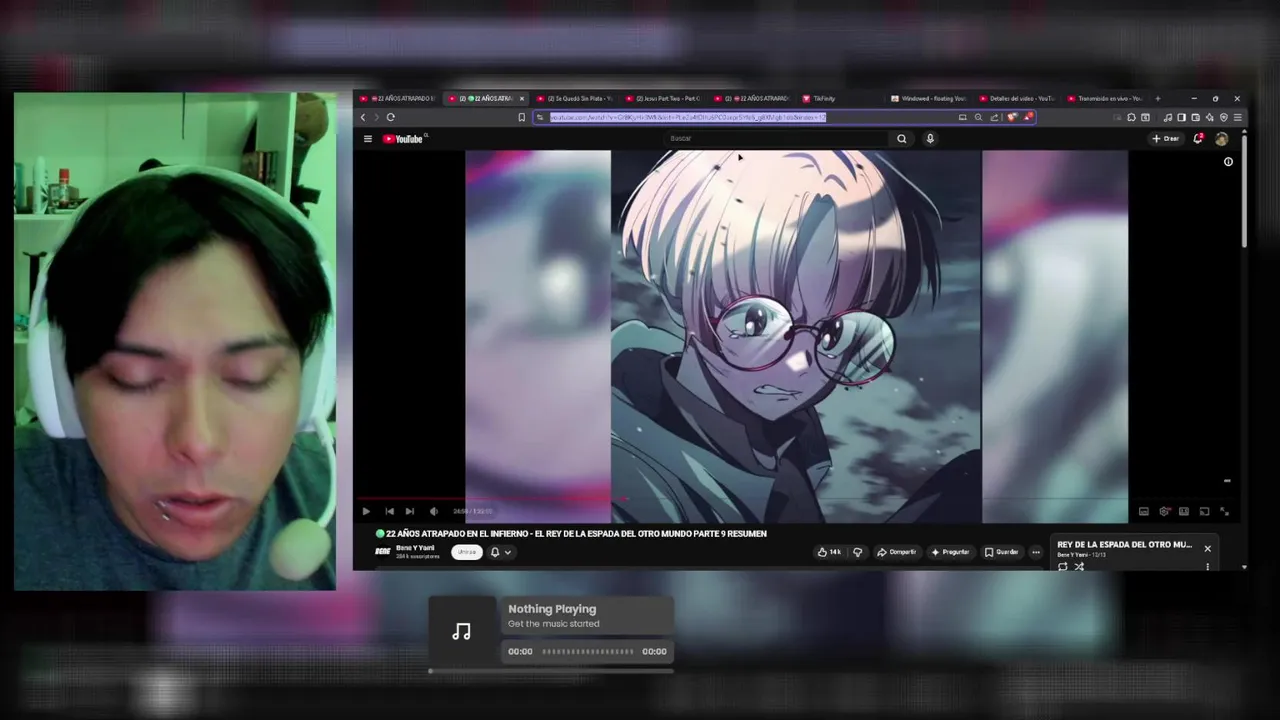This screenshot has width=1280, height=720.
Task: Open playlist panel three-dot options
Action: point(1207,566)
